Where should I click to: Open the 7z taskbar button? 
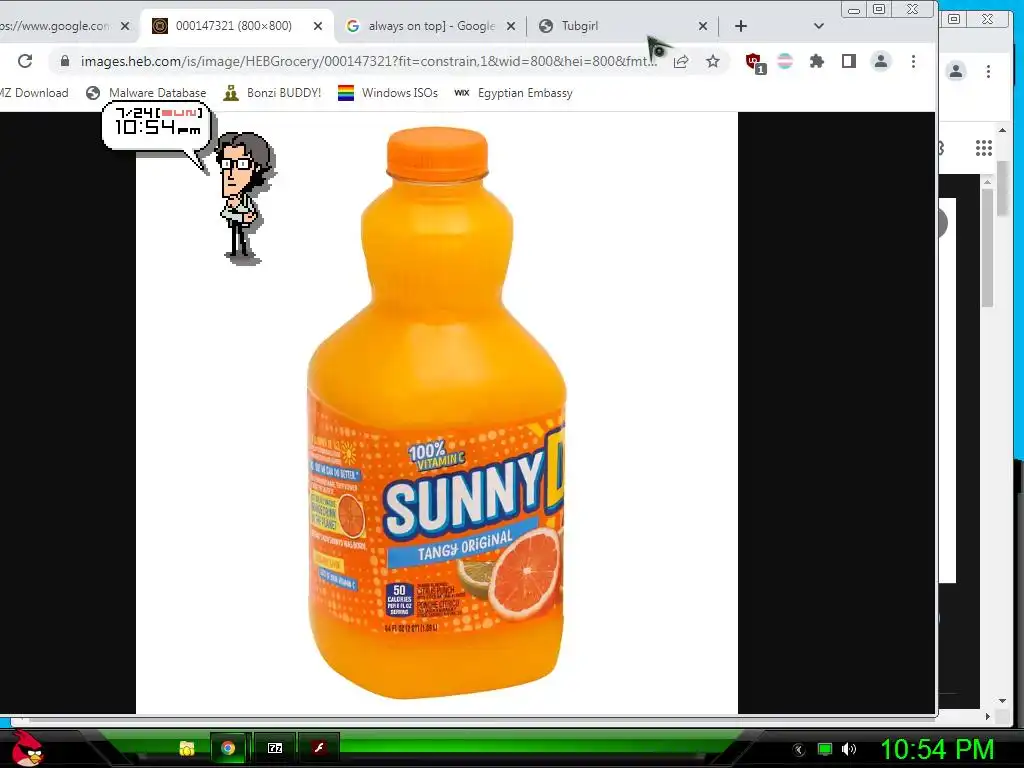click(275, 748)
